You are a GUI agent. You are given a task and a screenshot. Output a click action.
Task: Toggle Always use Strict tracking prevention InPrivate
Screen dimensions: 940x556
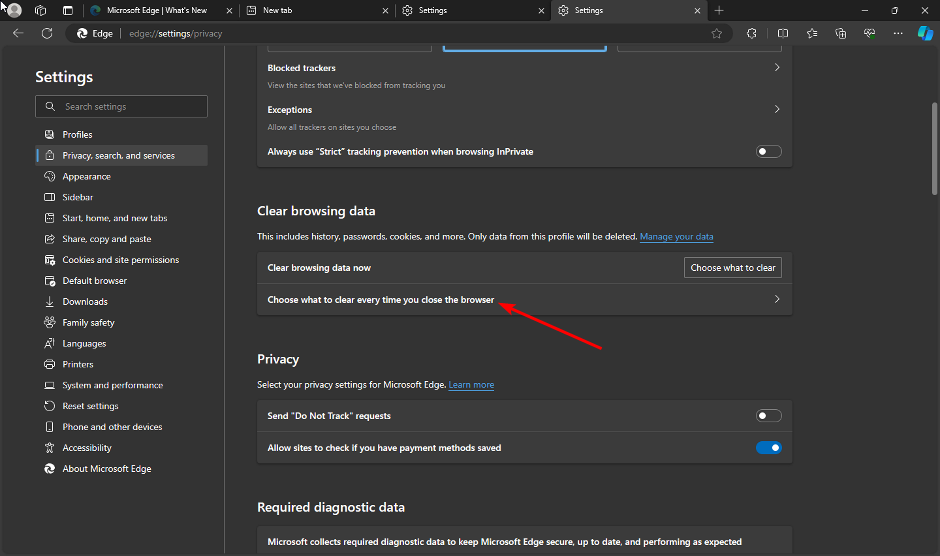click(769, 152)
